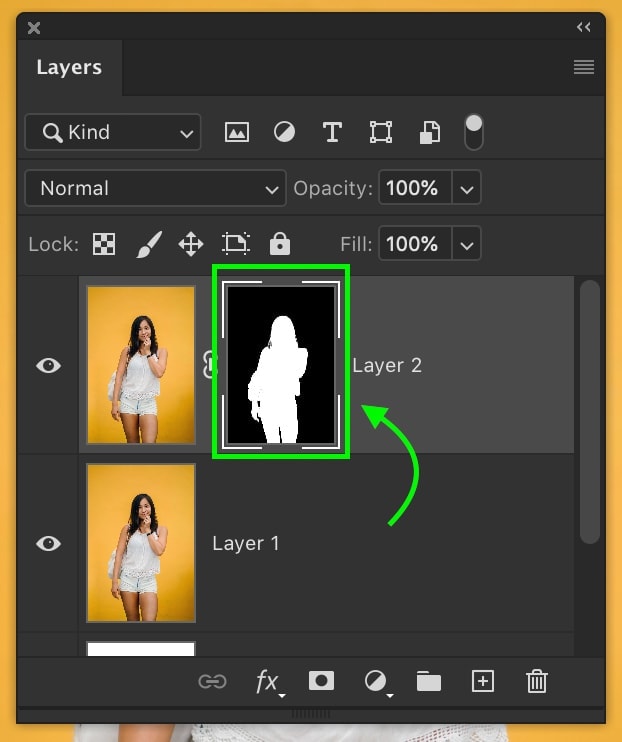622x742 pixels.
Task: Close the Layers panel
Action: tap(34, 28)
